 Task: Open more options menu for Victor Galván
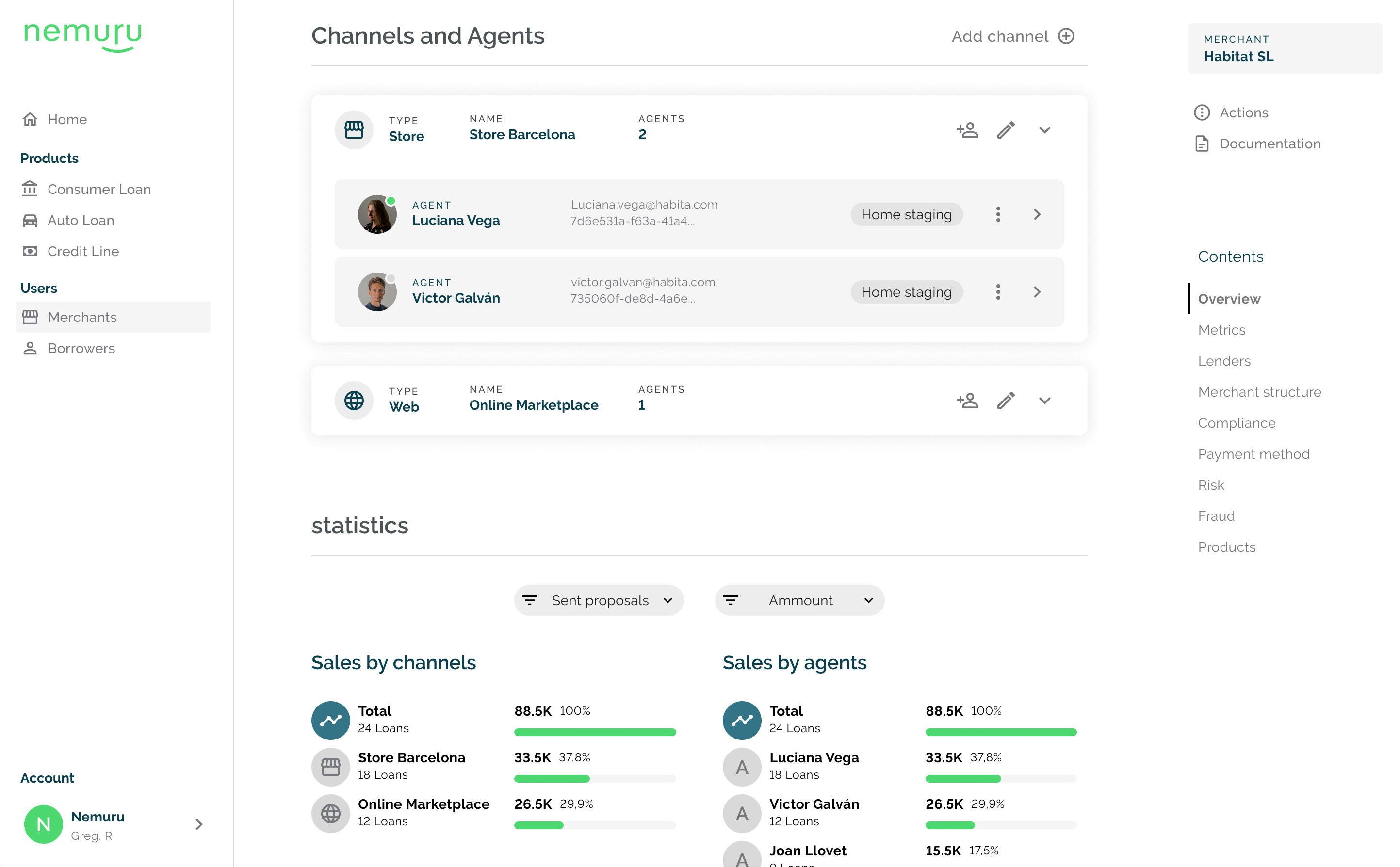pos(998,292)
